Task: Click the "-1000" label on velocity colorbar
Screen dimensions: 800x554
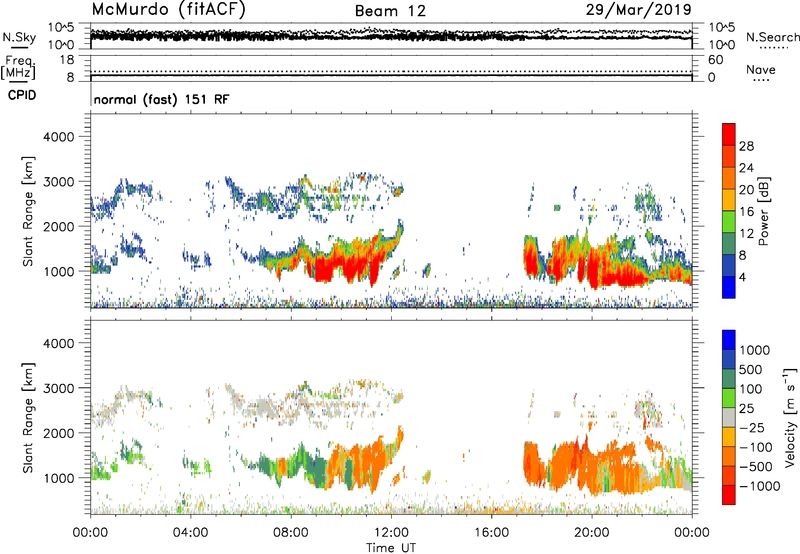Action: click(x=760, y=486)
